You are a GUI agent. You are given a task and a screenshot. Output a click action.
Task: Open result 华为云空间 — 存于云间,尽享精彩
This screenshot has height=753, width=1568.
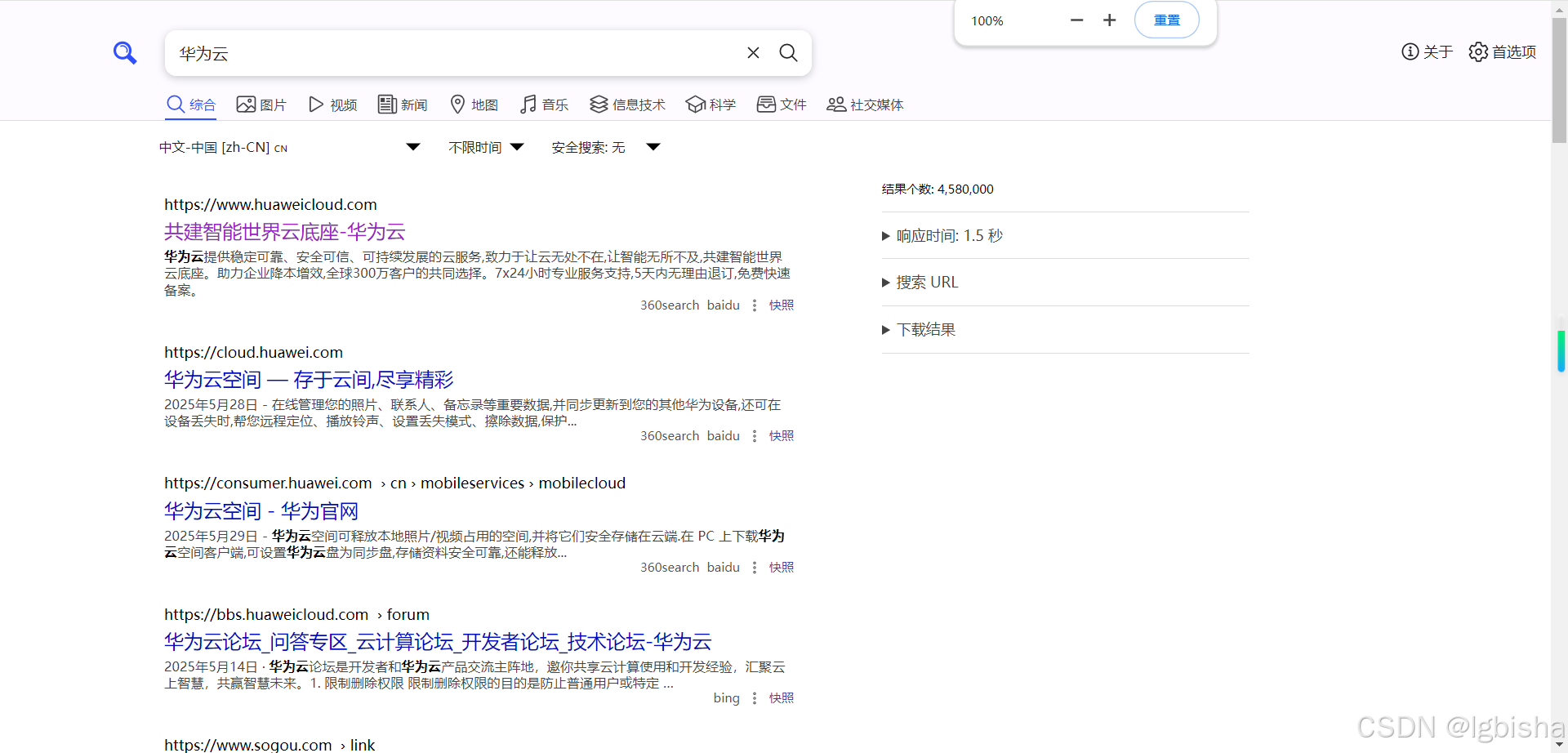pos(309,380)
